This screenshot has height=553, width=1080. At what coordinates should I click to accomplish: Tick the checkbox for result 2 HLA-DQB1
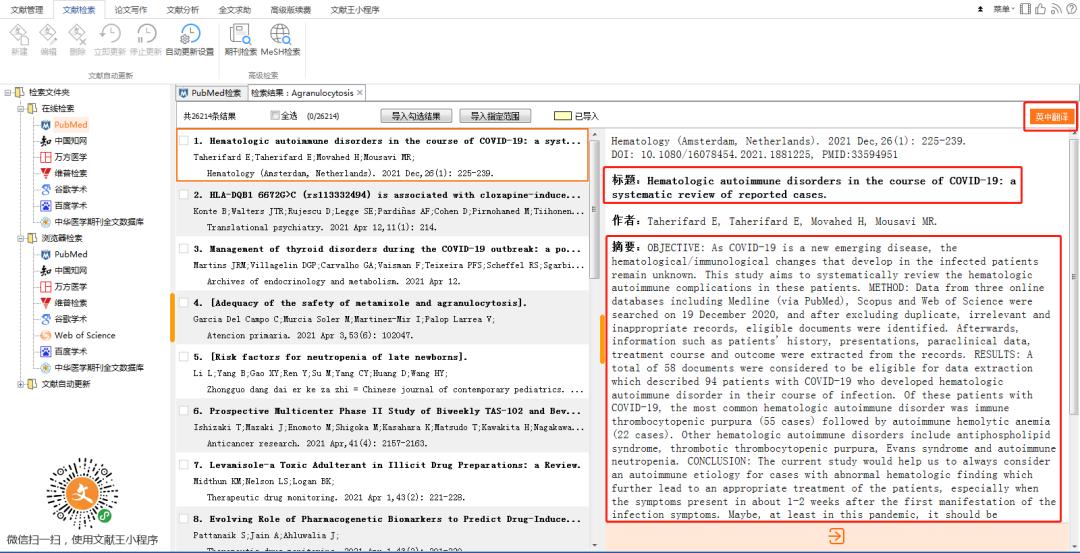click(x=184, y=195)
